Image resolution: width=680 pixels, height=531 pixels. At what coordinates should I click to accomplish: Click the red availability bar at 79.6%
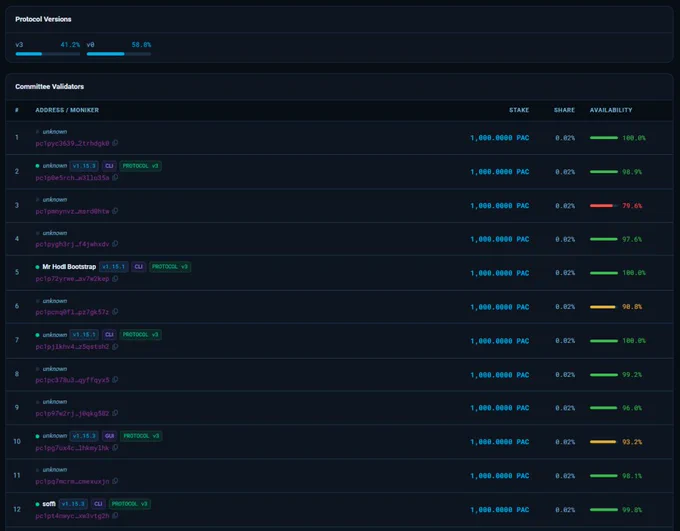point(604,206)
